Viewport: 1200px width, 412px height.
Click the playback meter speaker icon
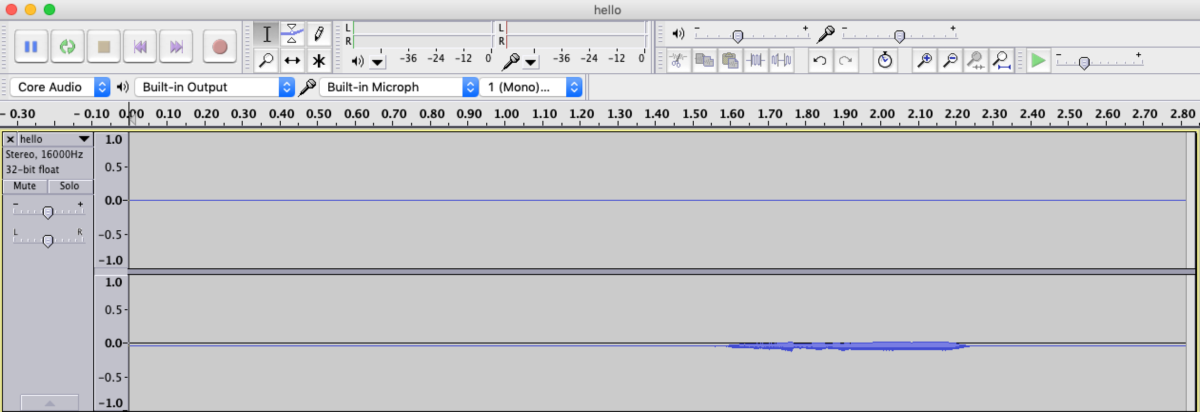(358, 62)
